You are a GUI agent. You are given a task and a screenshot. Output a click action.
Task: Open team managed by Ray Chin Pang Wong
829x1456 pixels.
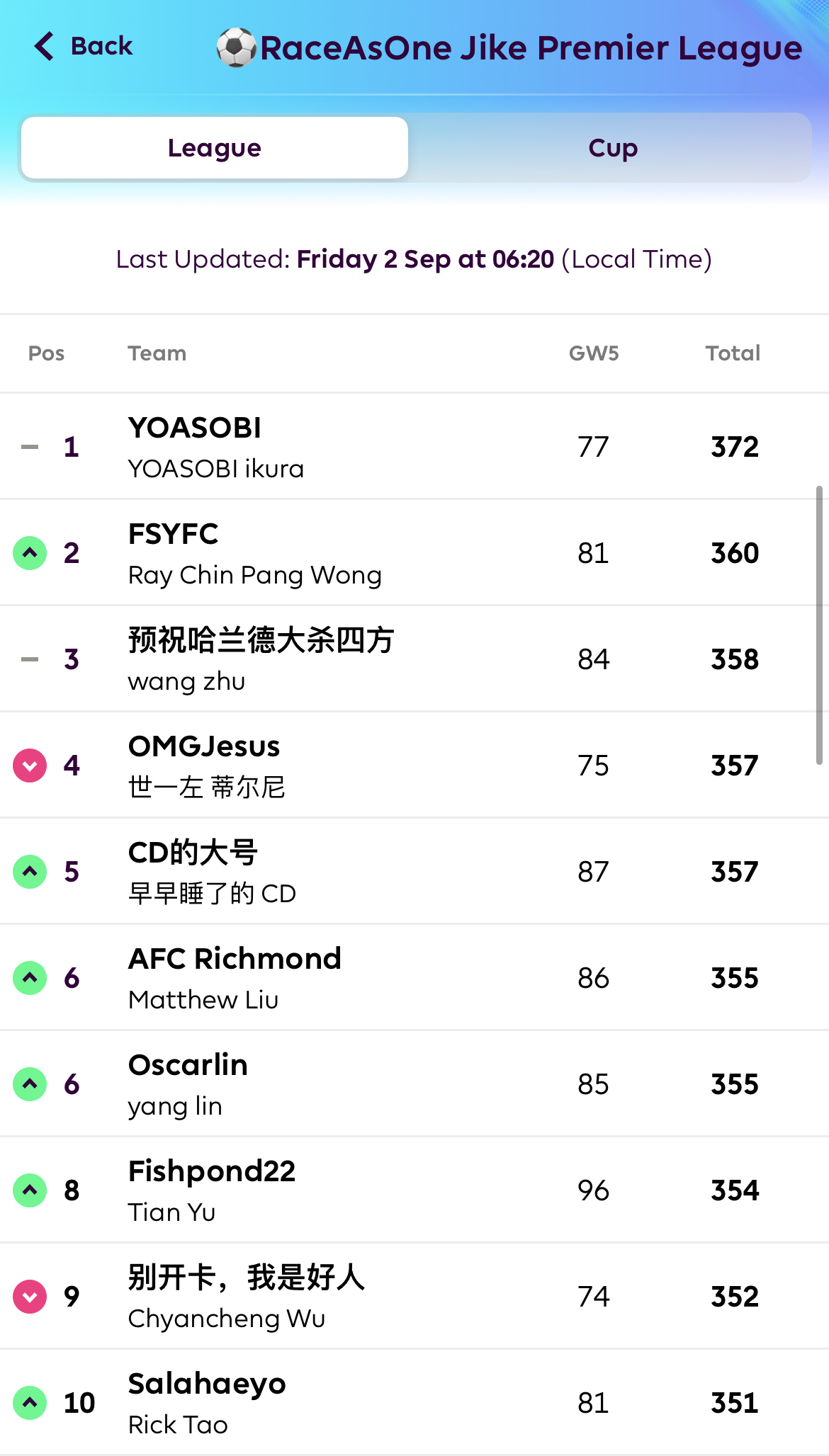[x=255, y=575]
